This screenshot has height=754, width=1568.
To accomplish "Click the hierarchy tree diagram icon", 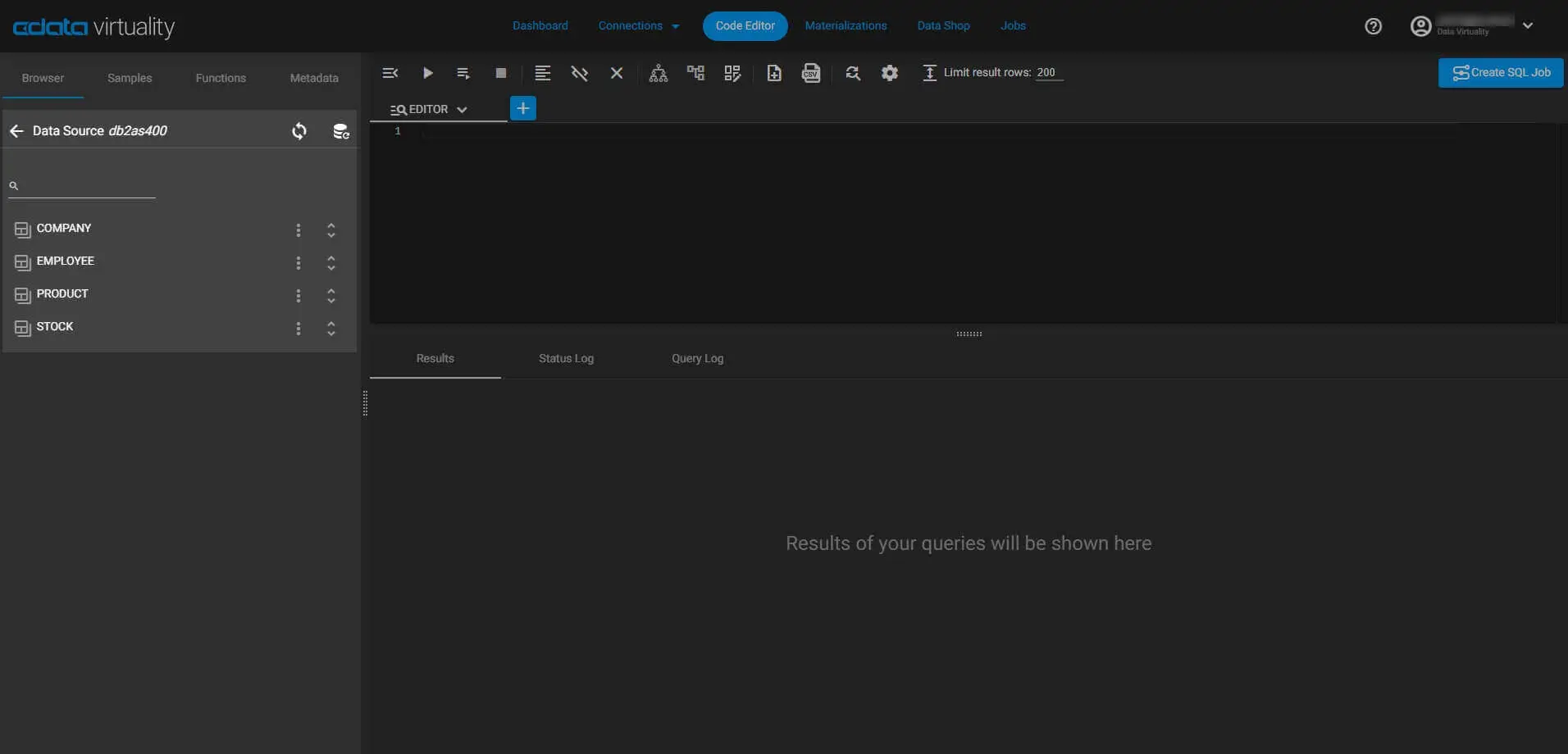I will [x=658, y=73].
